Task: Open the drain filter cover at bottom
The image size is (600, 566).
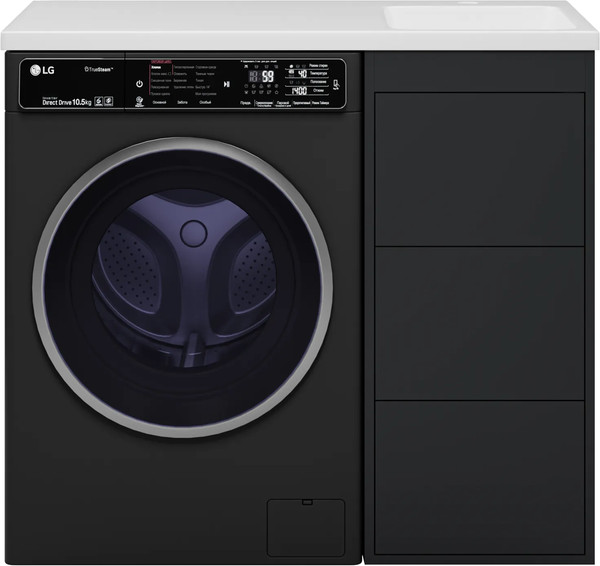Action: (304, 527)
